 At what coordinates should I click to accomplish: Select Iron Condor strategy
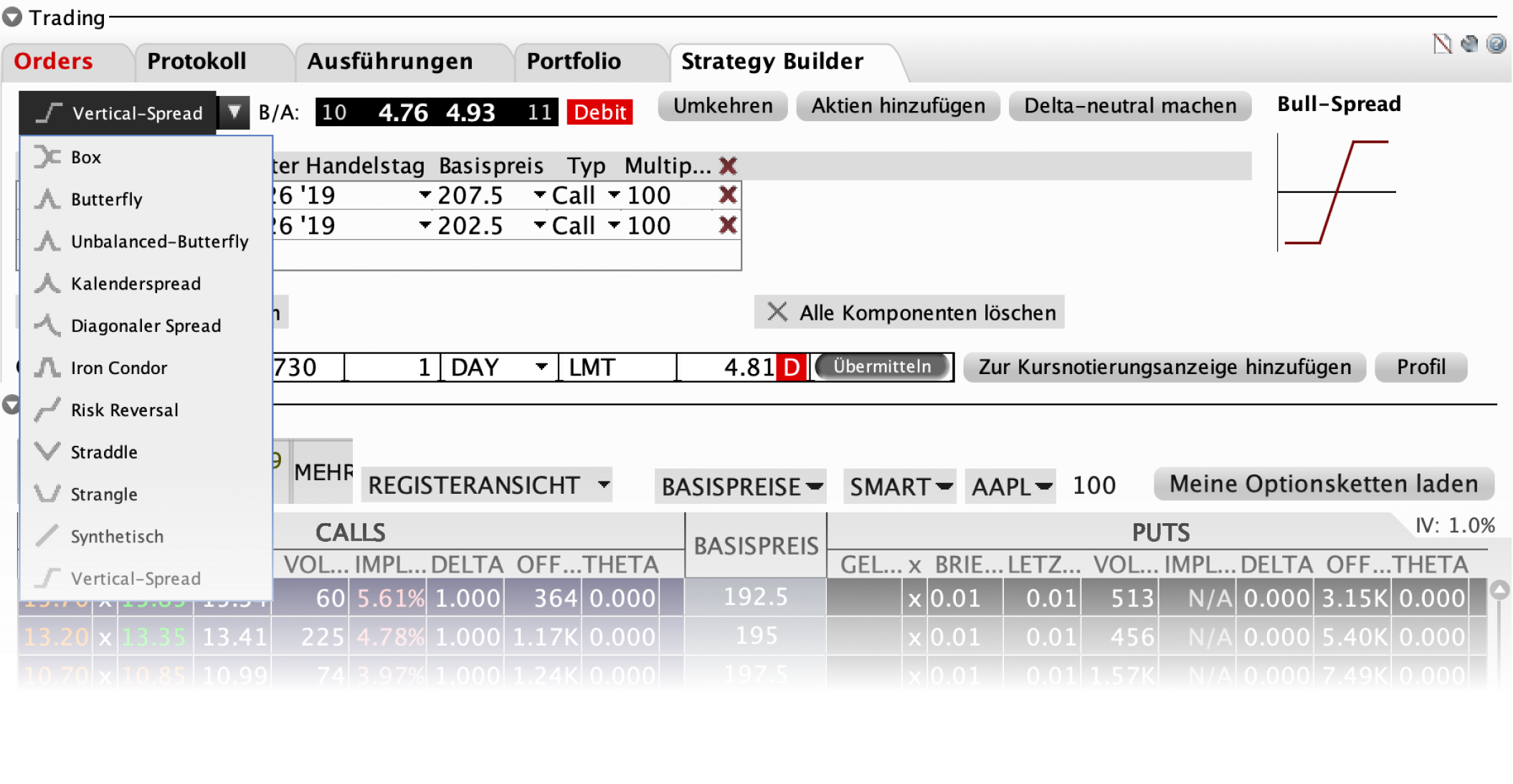point(146,368)
